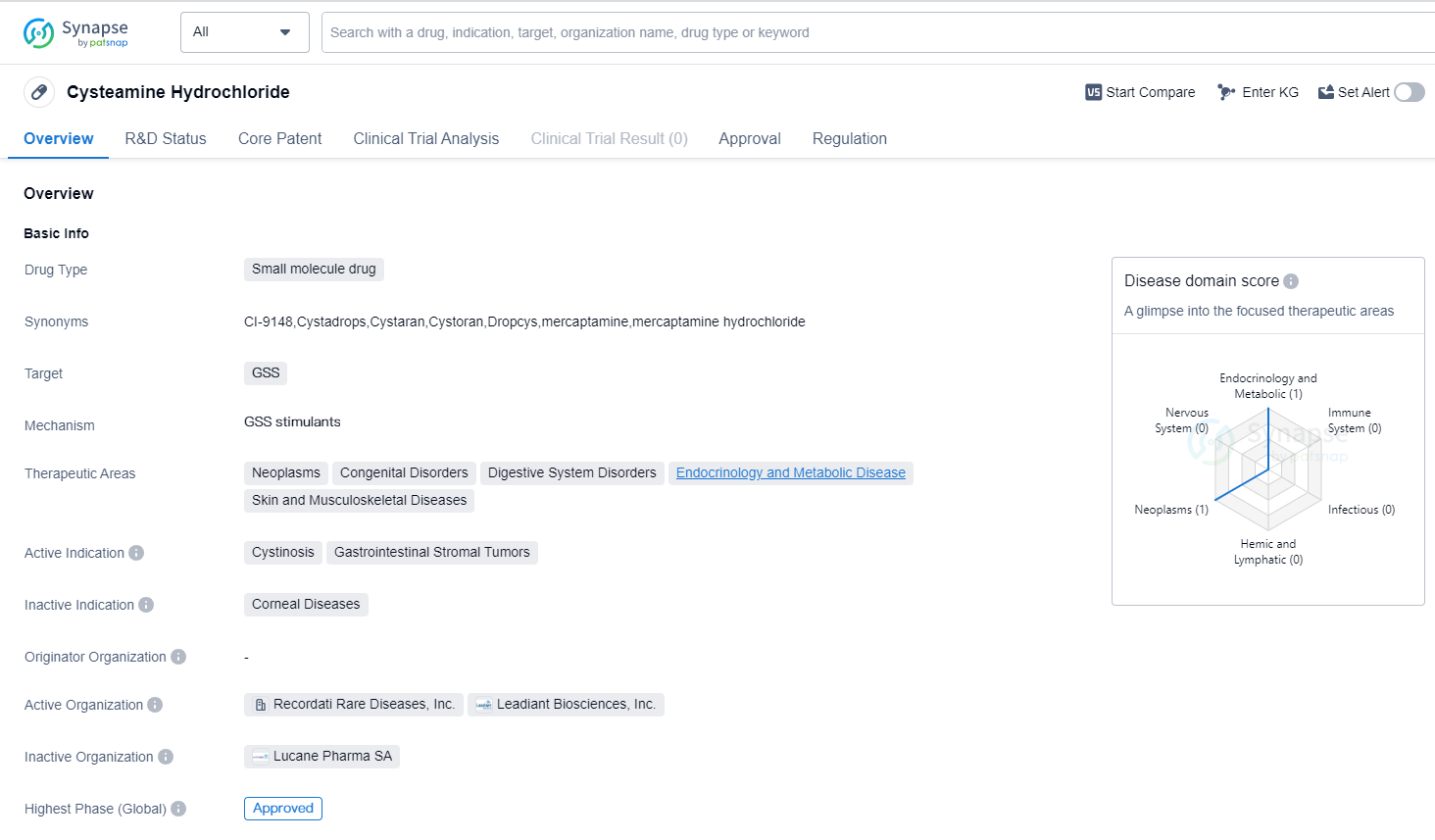Click the Cystinosis indication tag
The height and width of the screenshot is (840, 1435).
(x=282, y=553)
